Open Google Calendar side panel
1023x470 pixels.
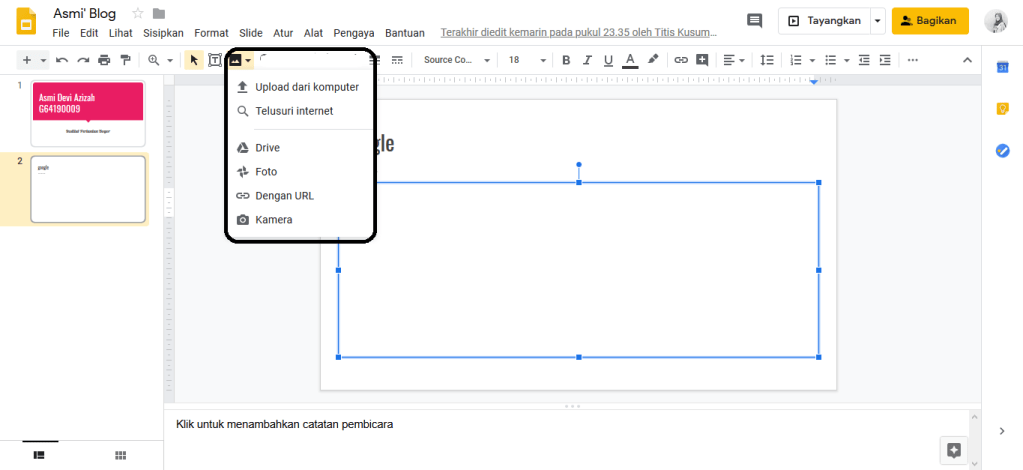1002,67
